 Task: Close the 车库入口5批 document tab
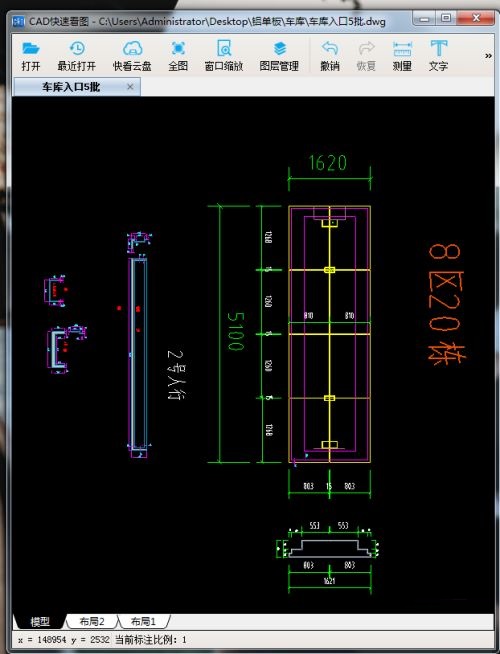(130, 87)
